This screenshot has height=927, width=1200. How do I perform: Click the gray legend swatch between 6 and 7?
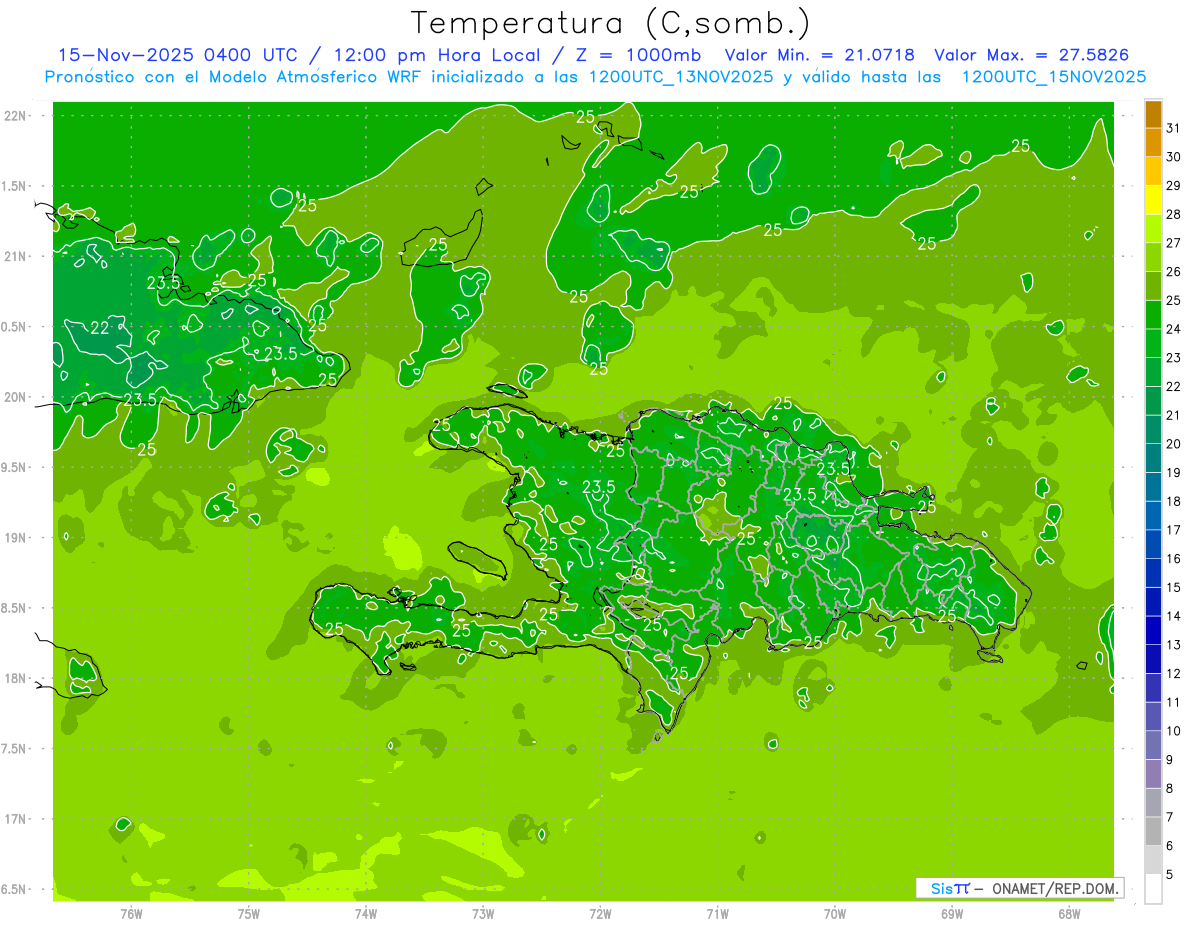pos(1153,832)
